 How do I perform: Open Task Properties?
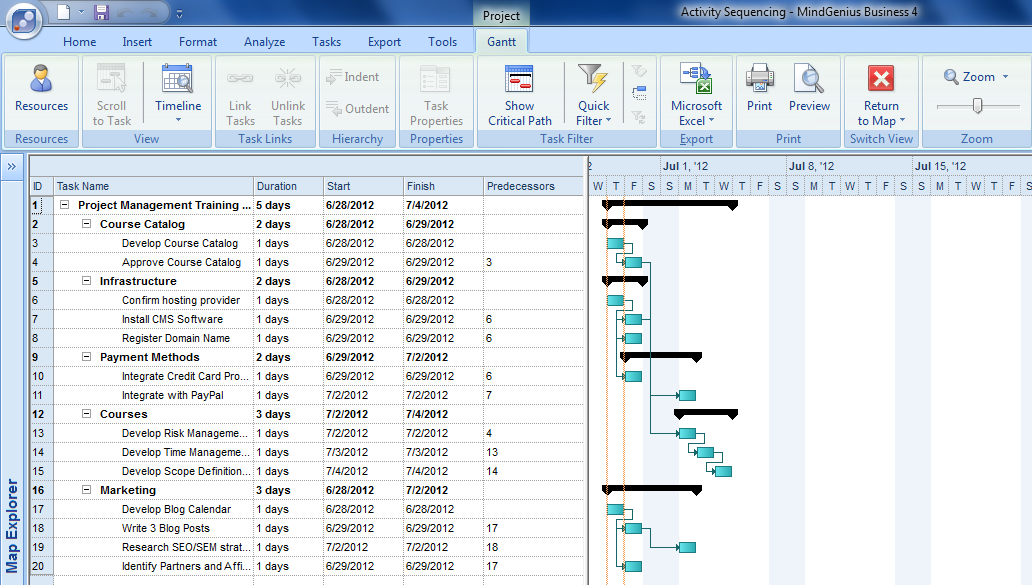tap(436, 90)
